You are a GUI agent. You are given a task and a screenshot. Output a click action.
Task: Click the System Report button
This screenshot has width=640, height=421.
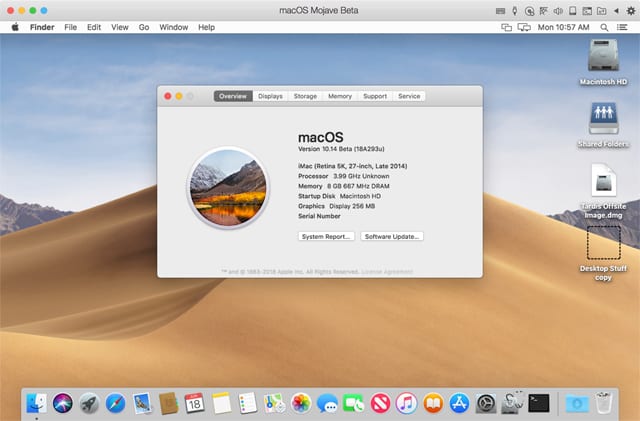point(326,236)
